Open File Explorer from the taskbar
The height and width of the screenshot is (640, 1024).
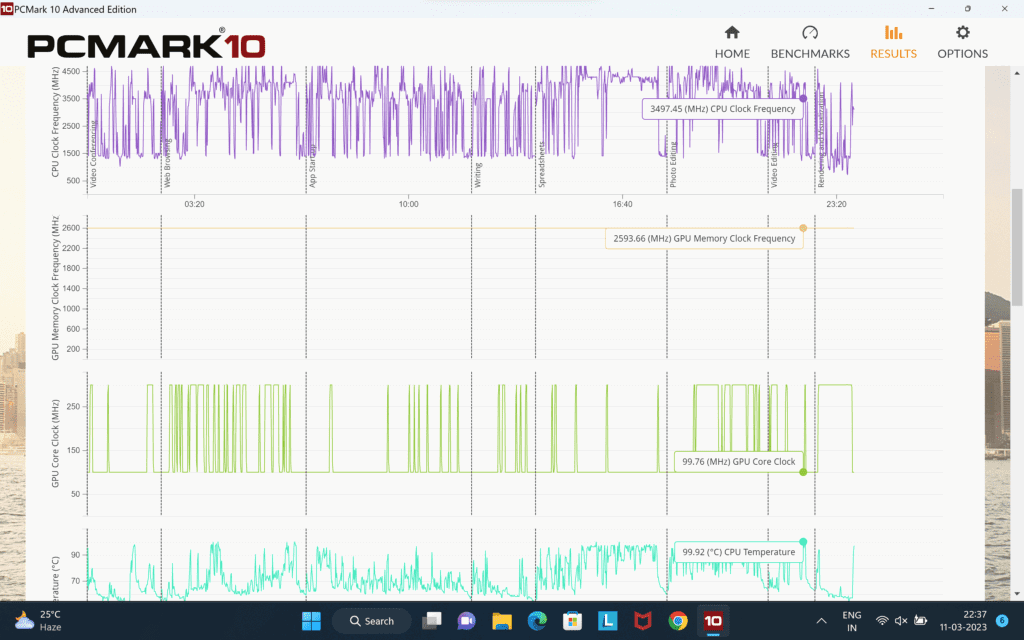tap(502, 620)
